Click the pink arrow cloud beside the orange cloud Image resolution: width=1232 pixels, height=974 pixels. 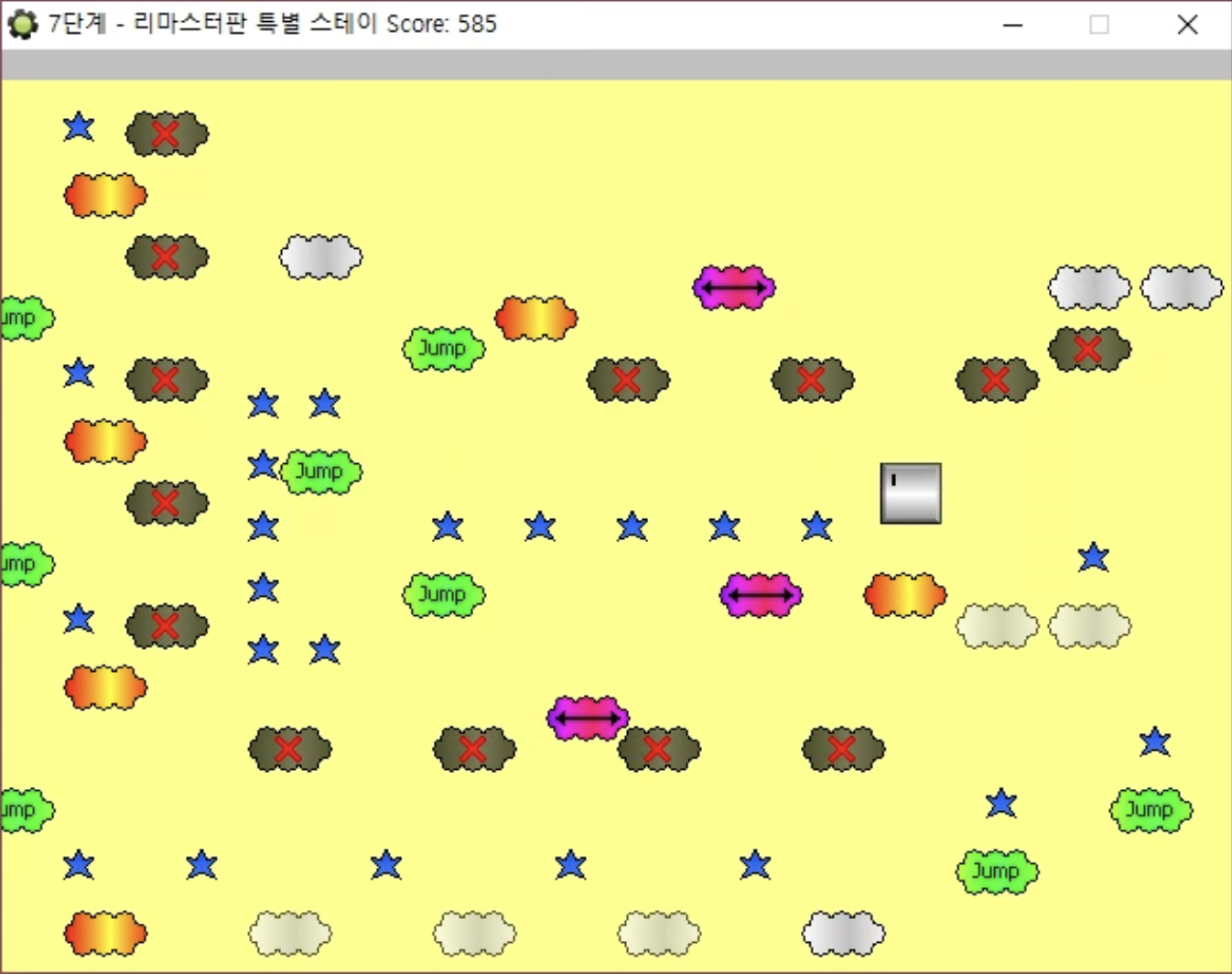(761, 595)
